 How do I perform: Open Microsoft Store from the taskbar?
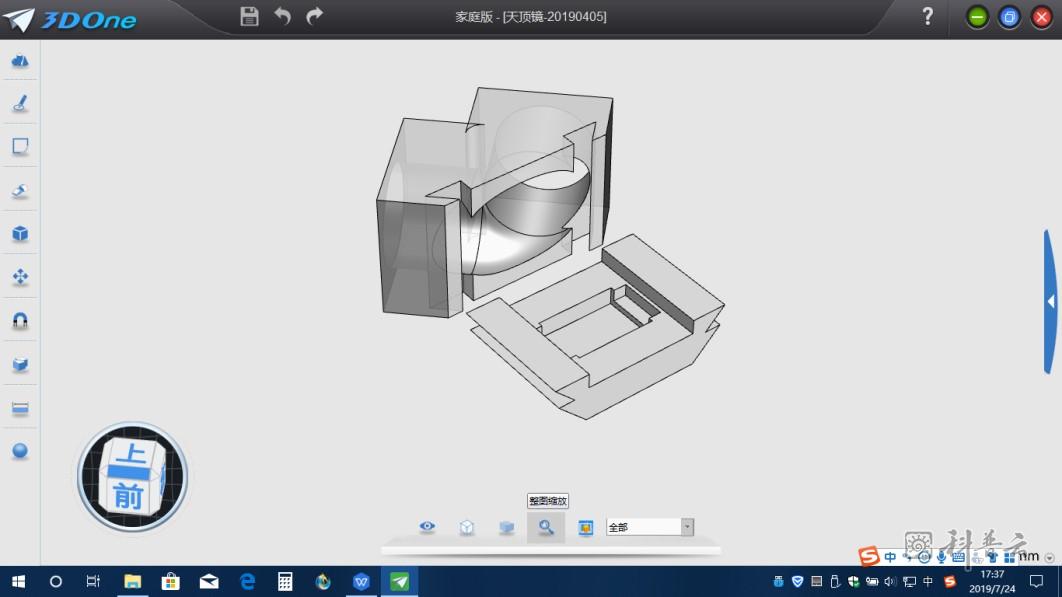tap(171, 581)
